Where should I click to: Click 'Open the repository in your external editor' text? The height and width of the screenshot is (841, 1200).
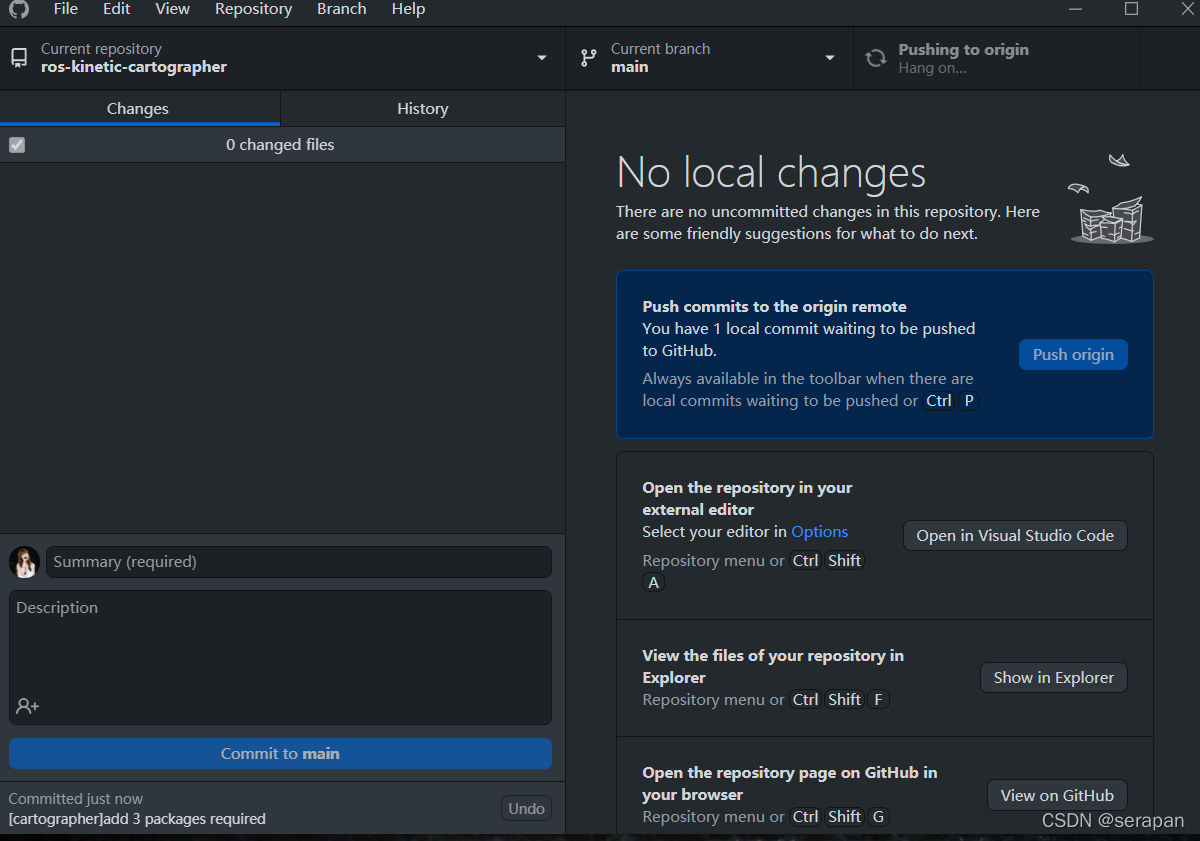747,499
